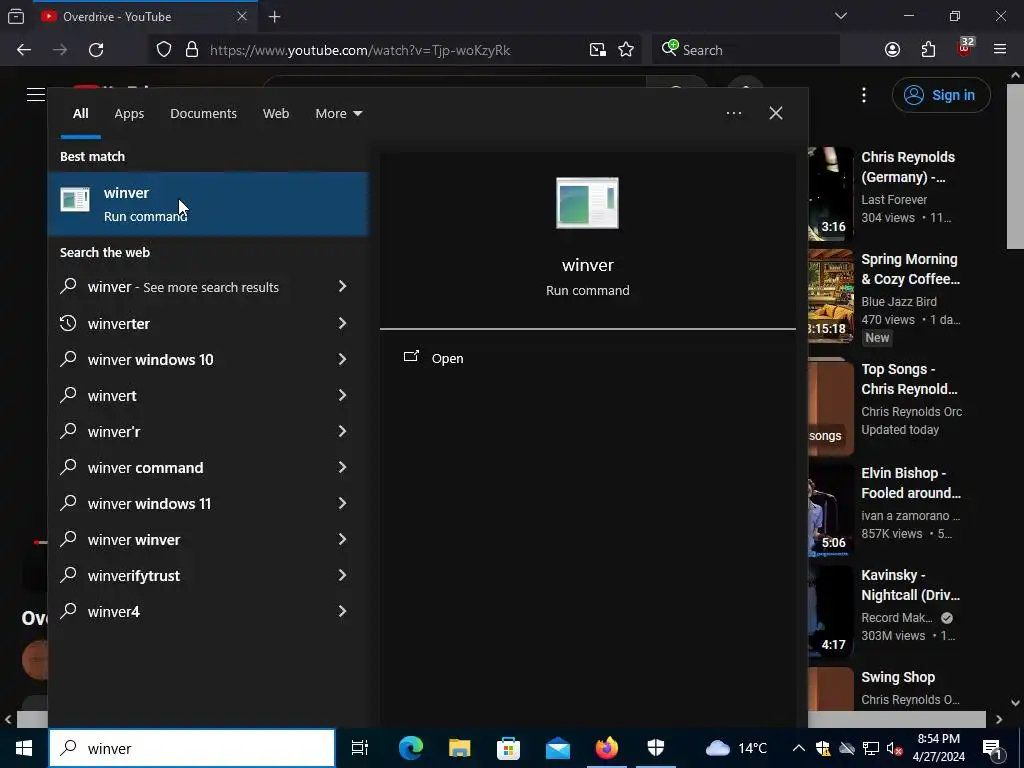The height and width of the screenshot is (768, 1024).
Task: Reload the YouTube page
Action: [x=96, y=50]
